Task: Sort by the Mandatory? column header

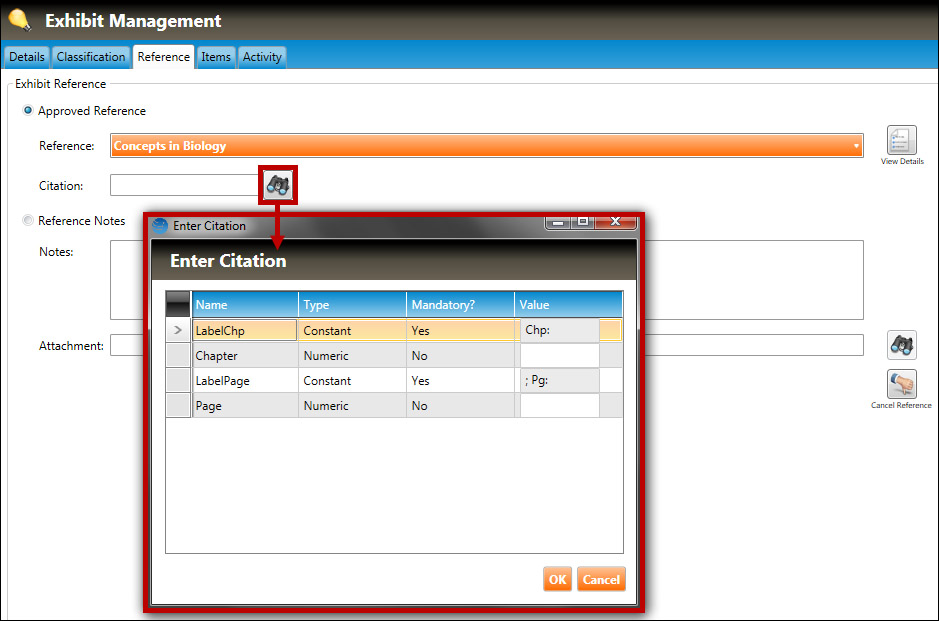Action: (460, 305)
